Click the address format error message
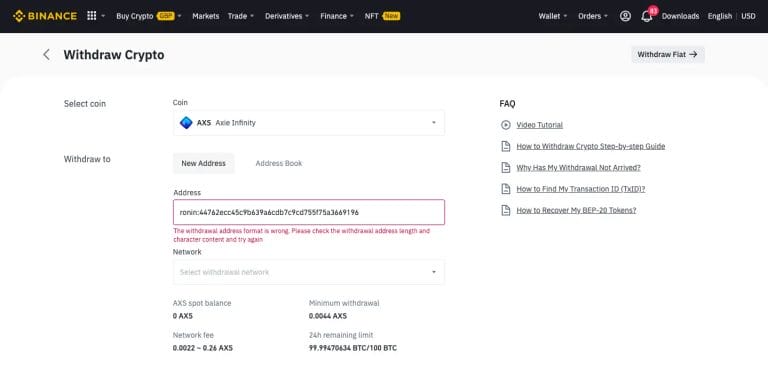Image resolution: width=768 pixels, height=366 pixels. pyautogui.click(x=302, y=235)
